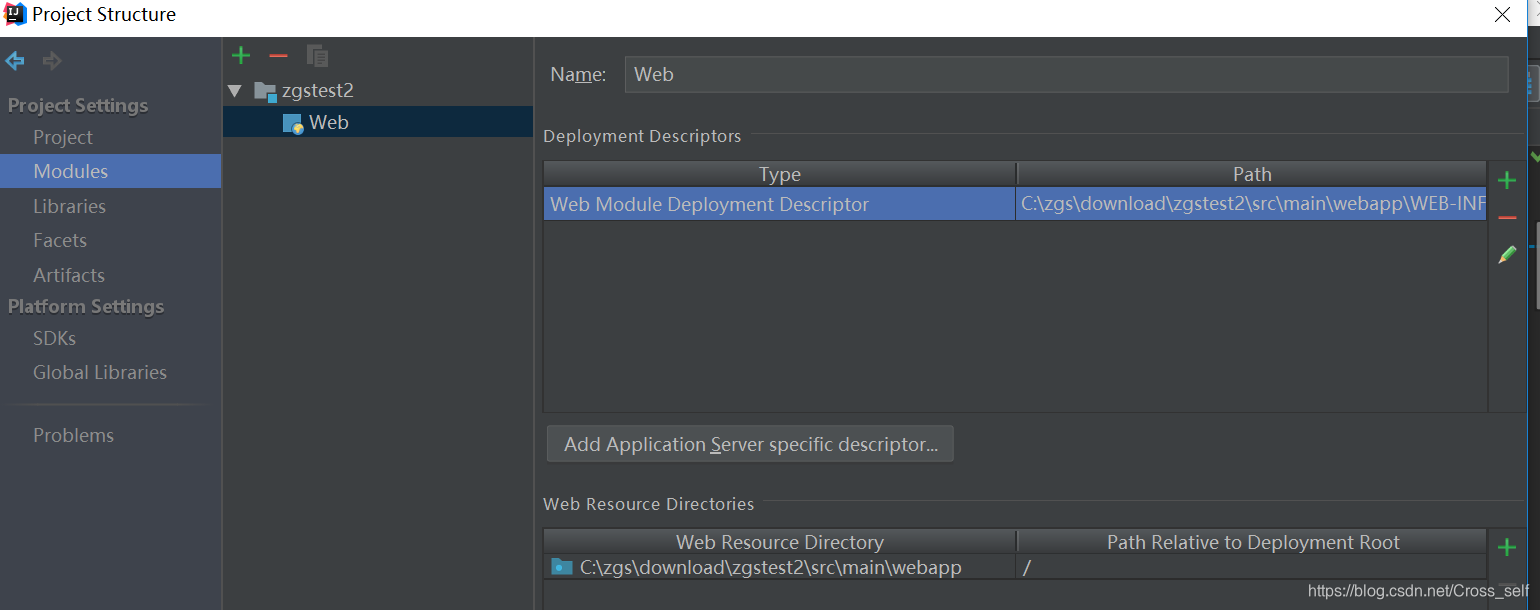Screen dimensions: 1540x610
Task: Edit the deployment descriptor with pencil icon
Action: point(1507,255)
